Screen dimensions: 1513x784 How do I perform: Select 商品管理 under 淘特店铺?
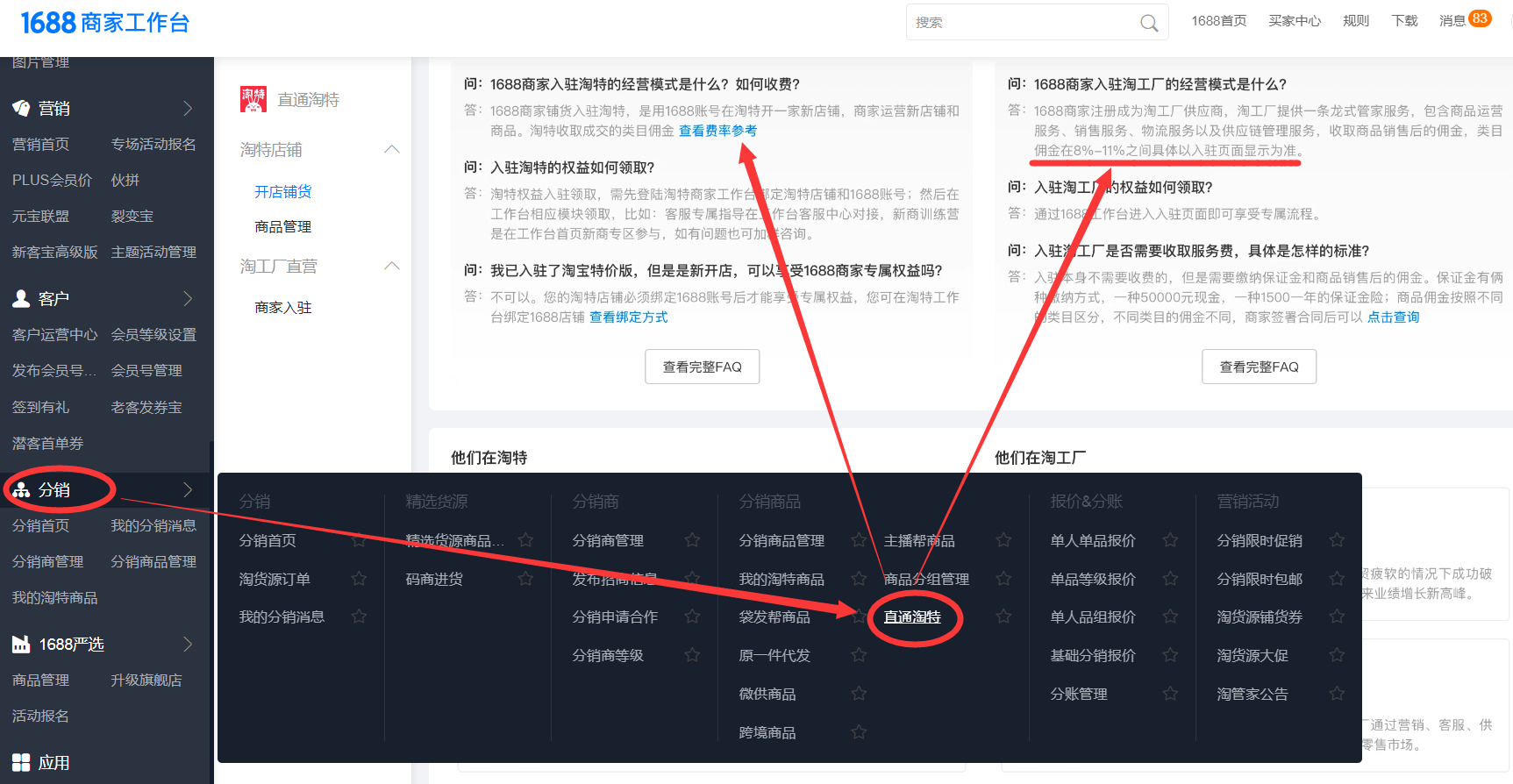coord(282,226)
